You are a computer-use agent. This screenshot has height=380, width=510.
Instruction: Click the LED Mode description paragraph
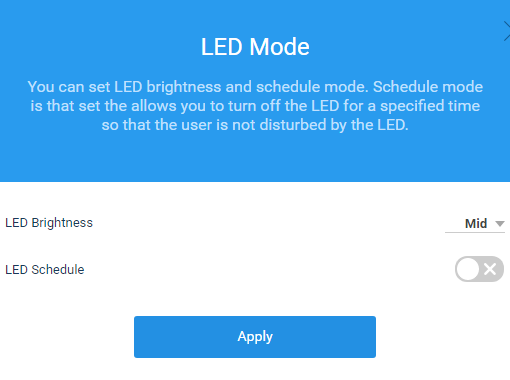(x=255, y=106)
